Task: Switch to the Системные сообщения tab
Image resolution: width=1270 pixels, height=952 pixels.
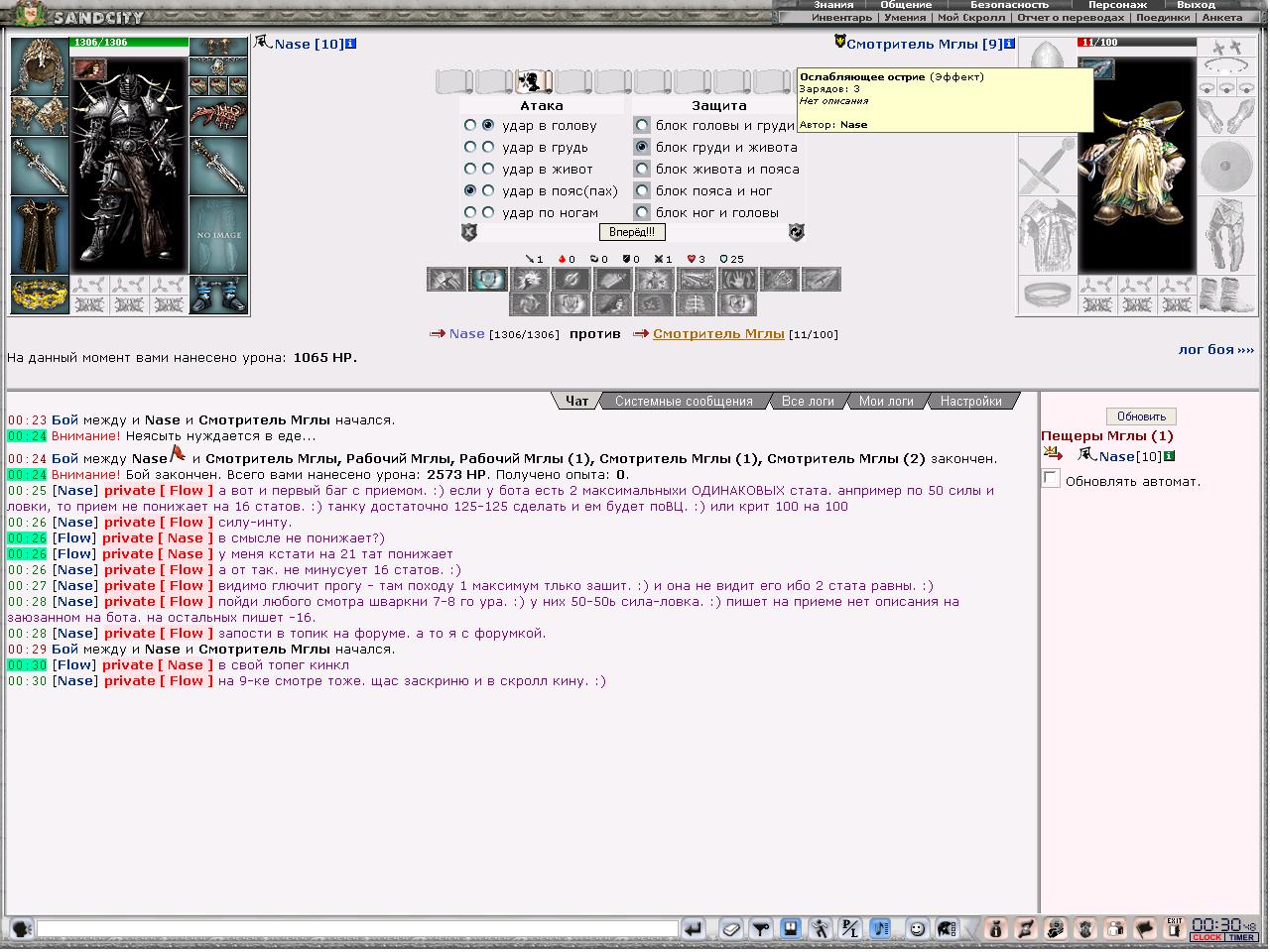Action: point(684,401)
